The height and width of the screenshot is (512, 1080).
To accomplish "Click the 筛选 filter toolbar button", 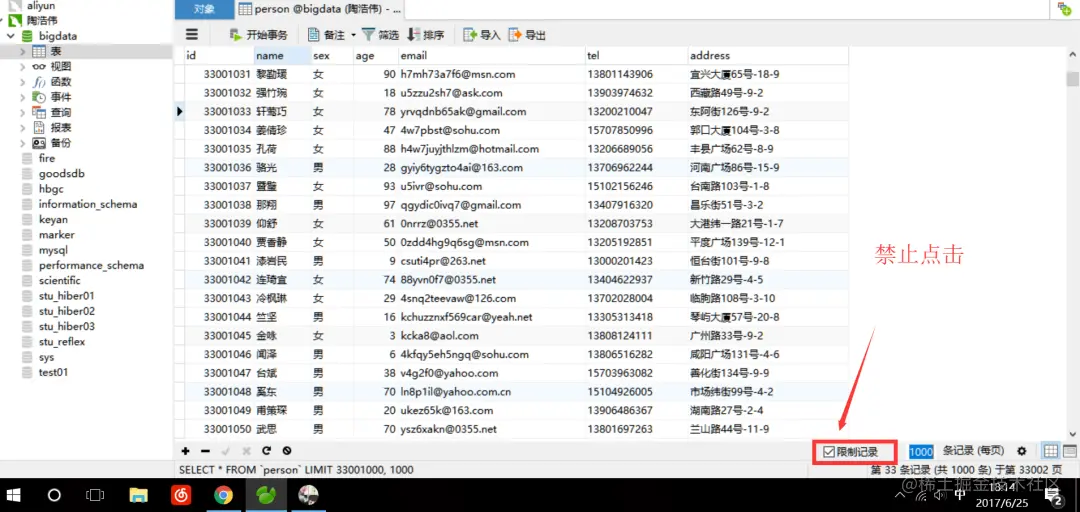I will pyautogui.click(x=380, y=35).
